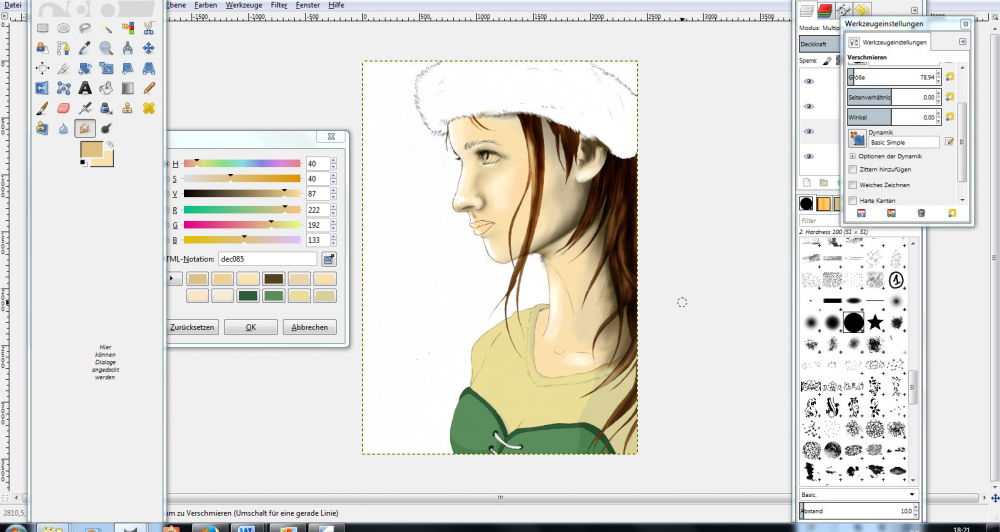Delete saved tool preset trash icon

921,213
